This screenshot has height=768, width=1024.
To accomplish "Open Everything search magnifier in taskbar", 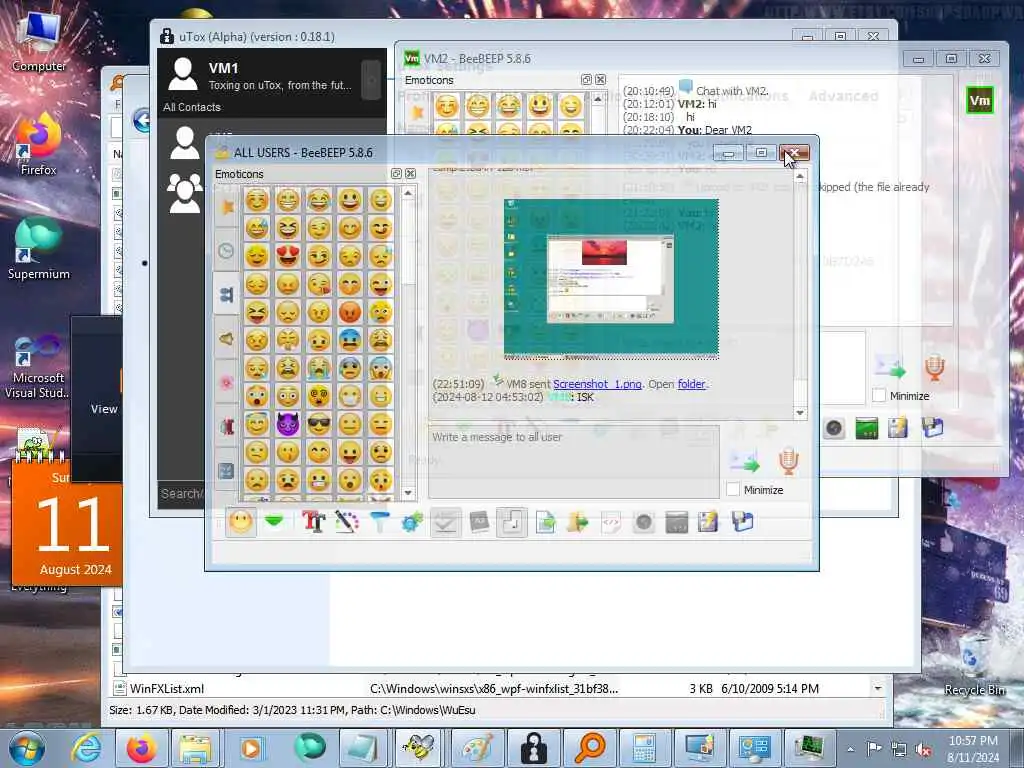I will tap(590, 748).
